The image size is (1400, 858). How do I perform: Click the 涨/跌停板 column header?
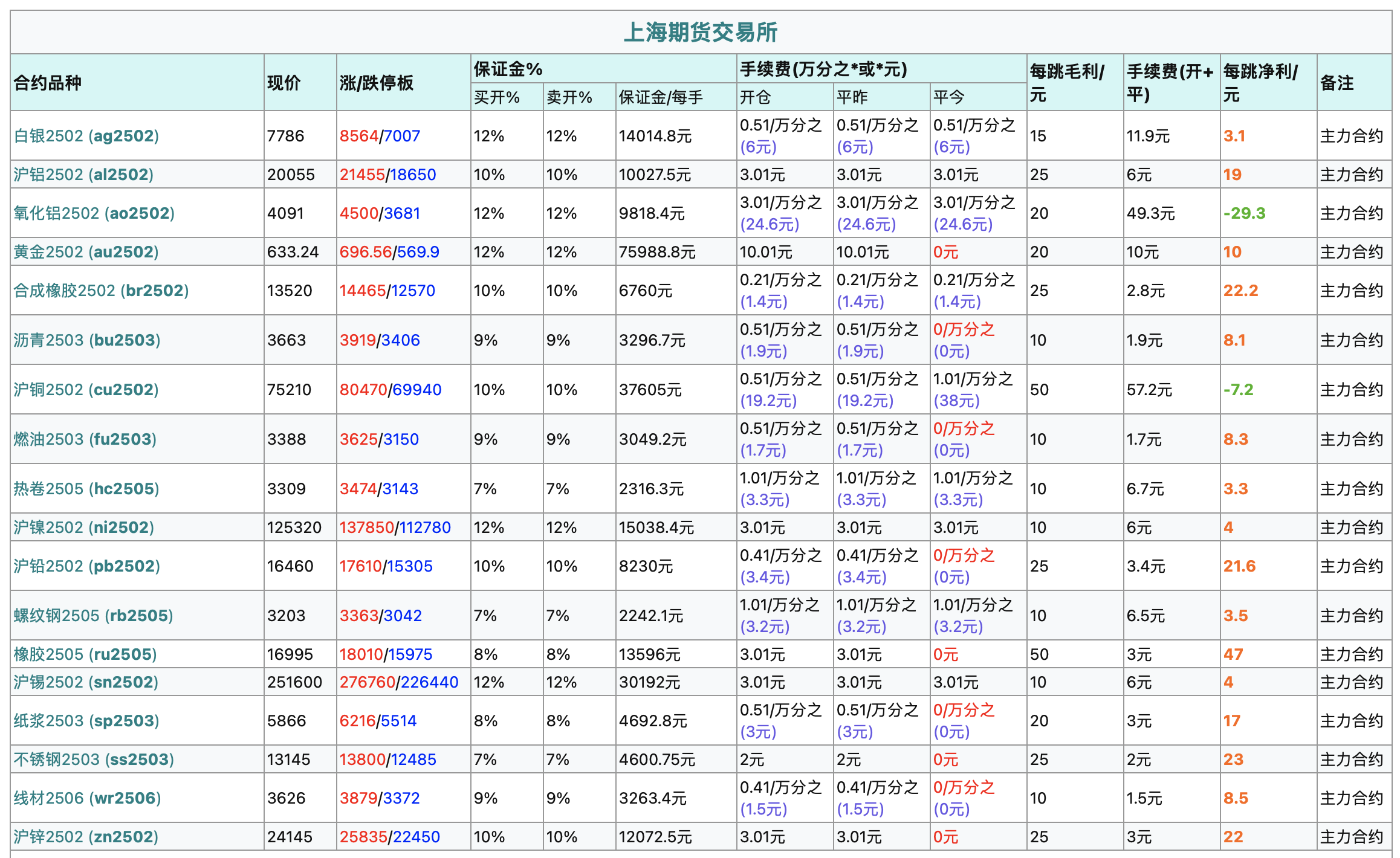tap(377, 83)
